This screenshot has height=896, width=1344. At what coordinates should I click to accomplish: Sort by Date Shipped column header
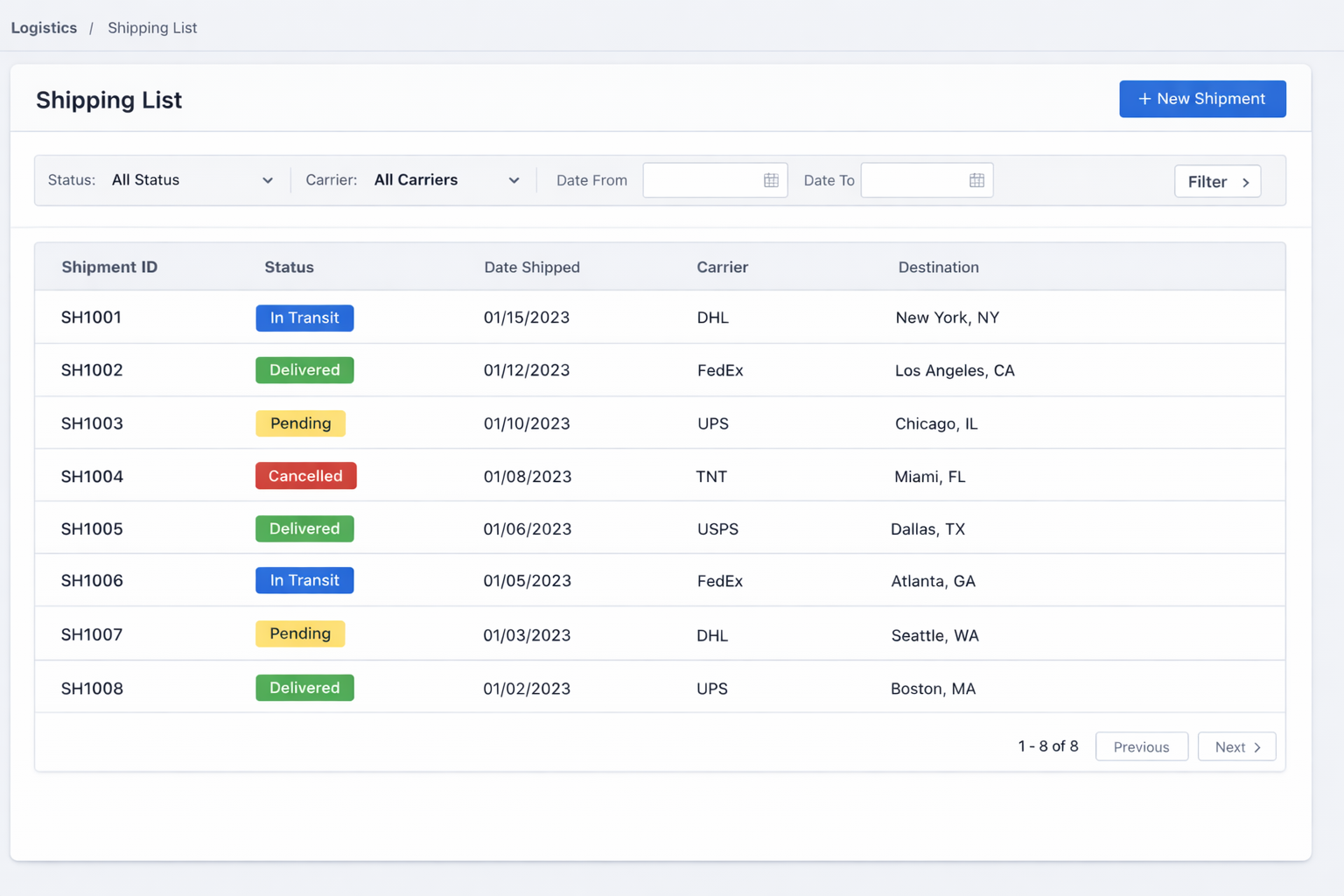[532, 267]
